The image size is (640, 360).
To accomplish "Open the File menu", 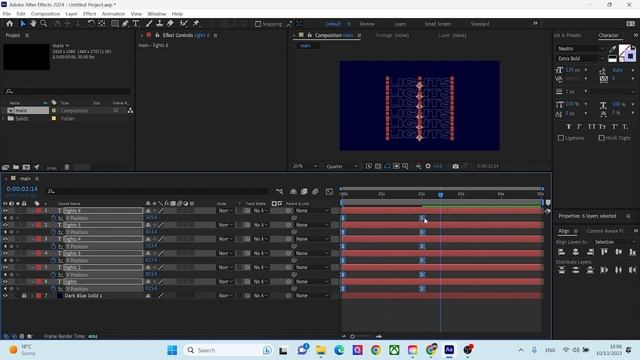I will (x=7, y=14).
